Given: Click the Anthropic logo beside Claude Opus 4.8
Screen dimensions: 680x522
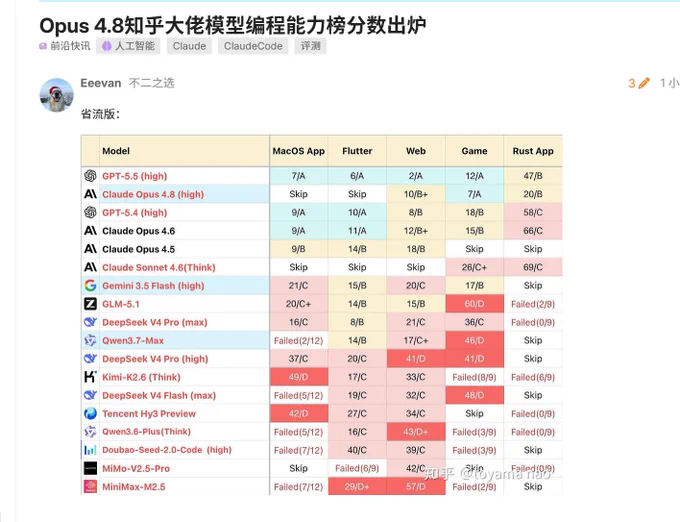Looking at the screenshot, I should 90,194.
